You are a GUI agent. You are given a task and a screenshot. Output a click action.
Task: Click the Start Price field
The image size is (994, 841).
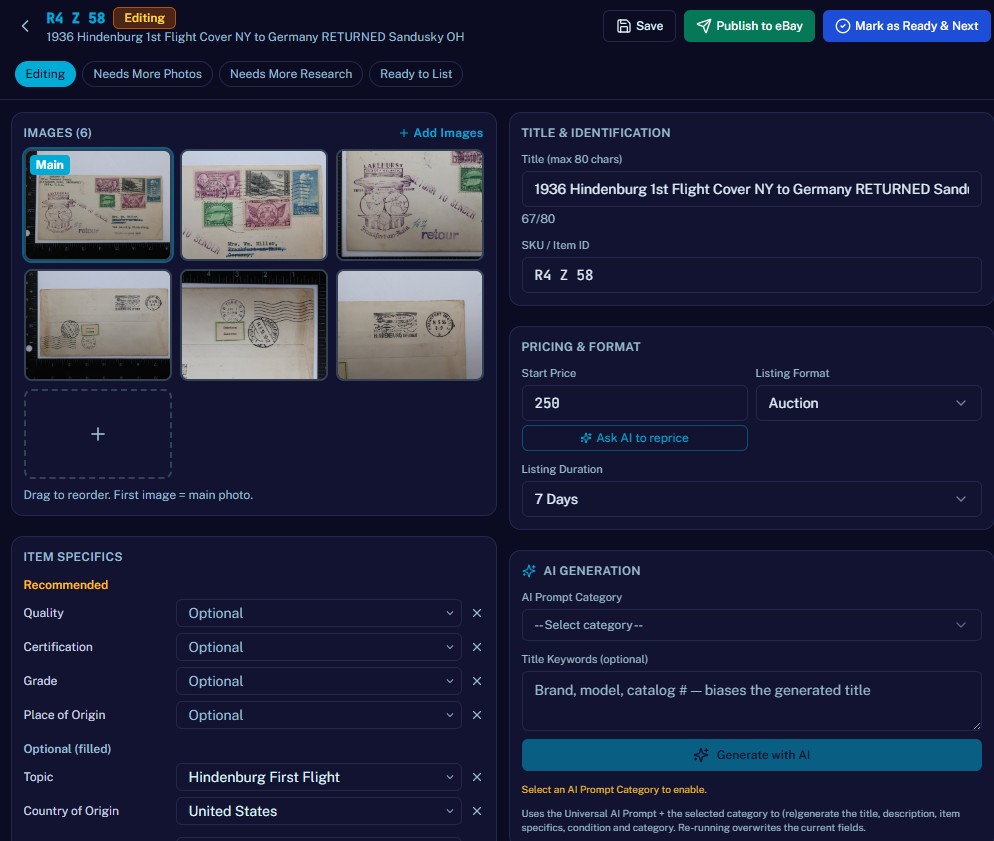click(x=635, y=403)
